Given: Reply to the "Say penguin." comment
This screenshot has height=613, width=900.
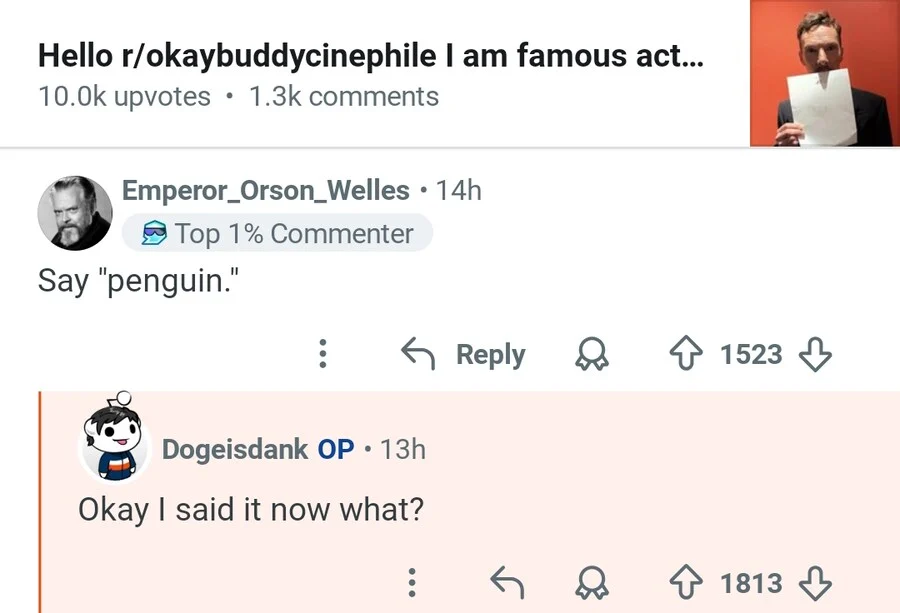Looking at the screenshot, I should [463, 354].
